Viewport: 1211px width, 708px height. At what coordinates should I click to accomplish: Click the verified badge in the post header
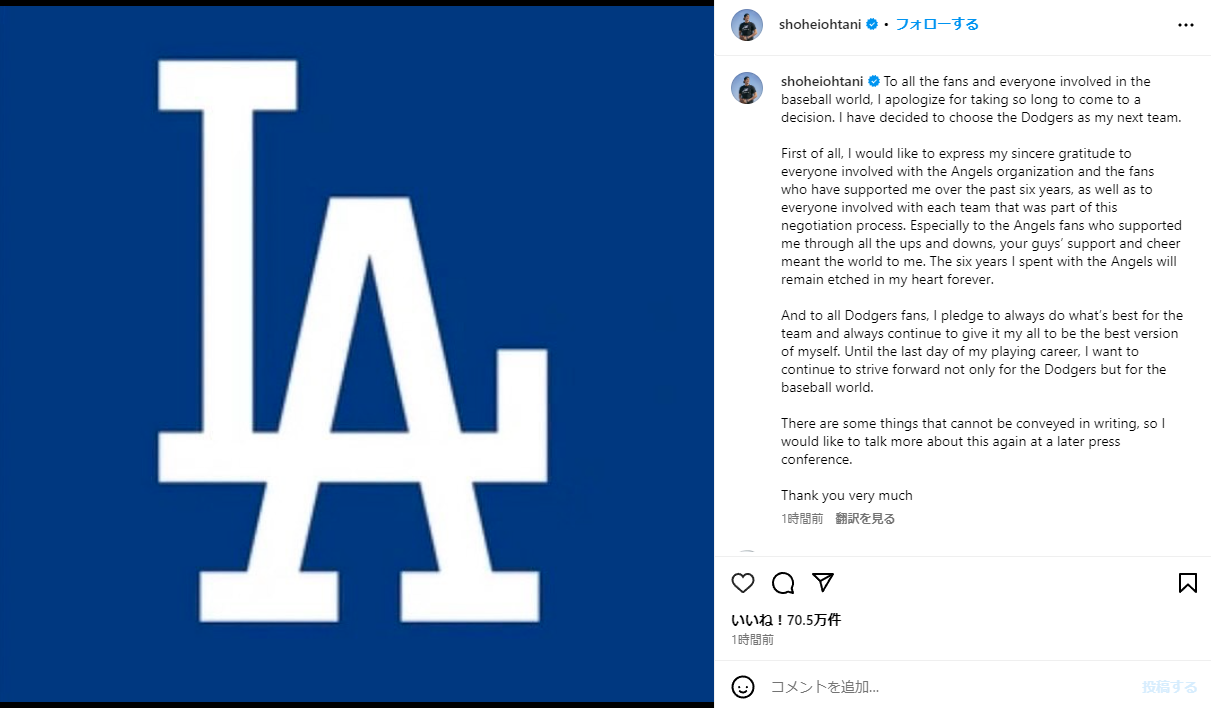click(x=872, y=25)
